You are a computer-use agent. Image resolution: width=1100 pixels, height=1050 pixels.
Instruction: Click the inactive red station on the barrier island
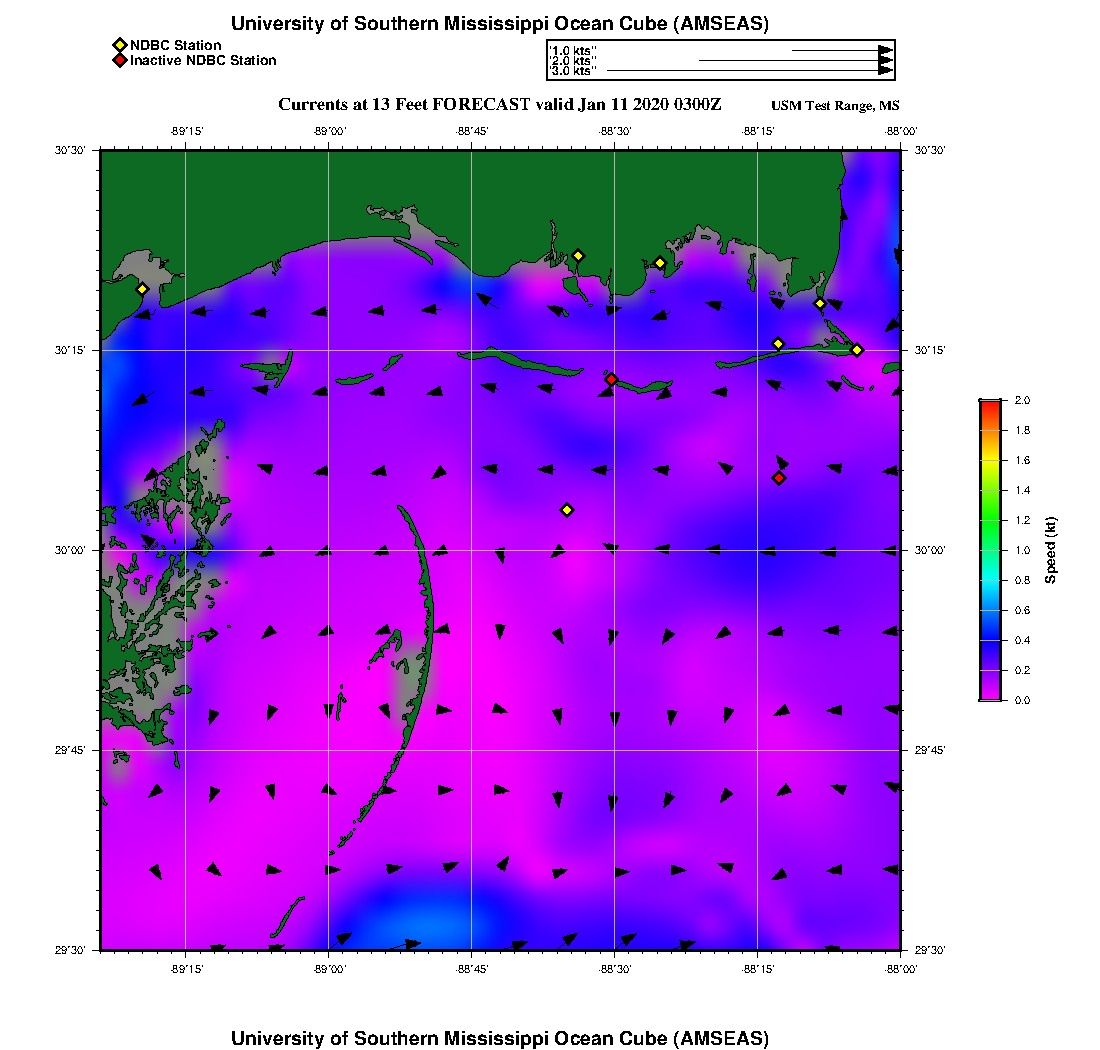tap(611, 379)
